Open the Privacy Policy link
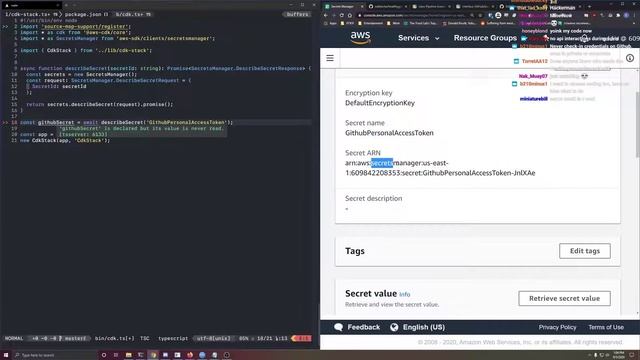The image size is (640, 360). [x=557, y=327]
